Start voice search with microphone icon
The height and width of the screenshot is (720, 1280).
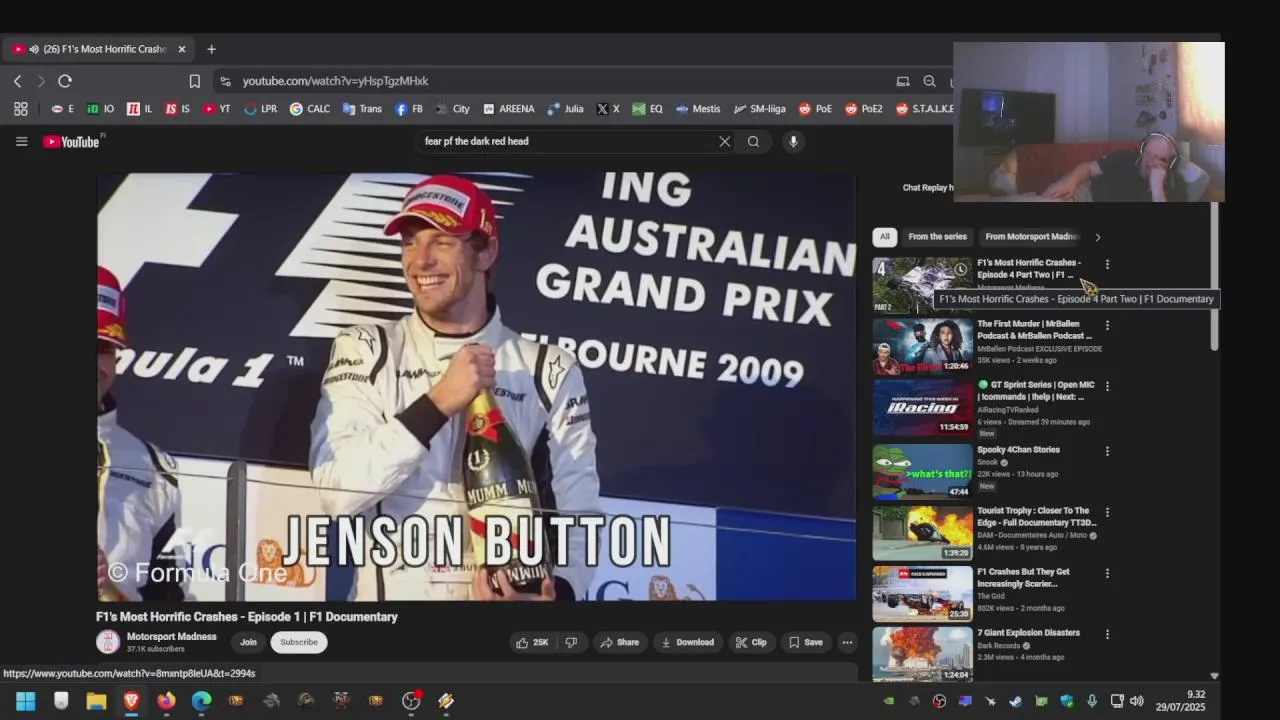(x=793, y=141)
